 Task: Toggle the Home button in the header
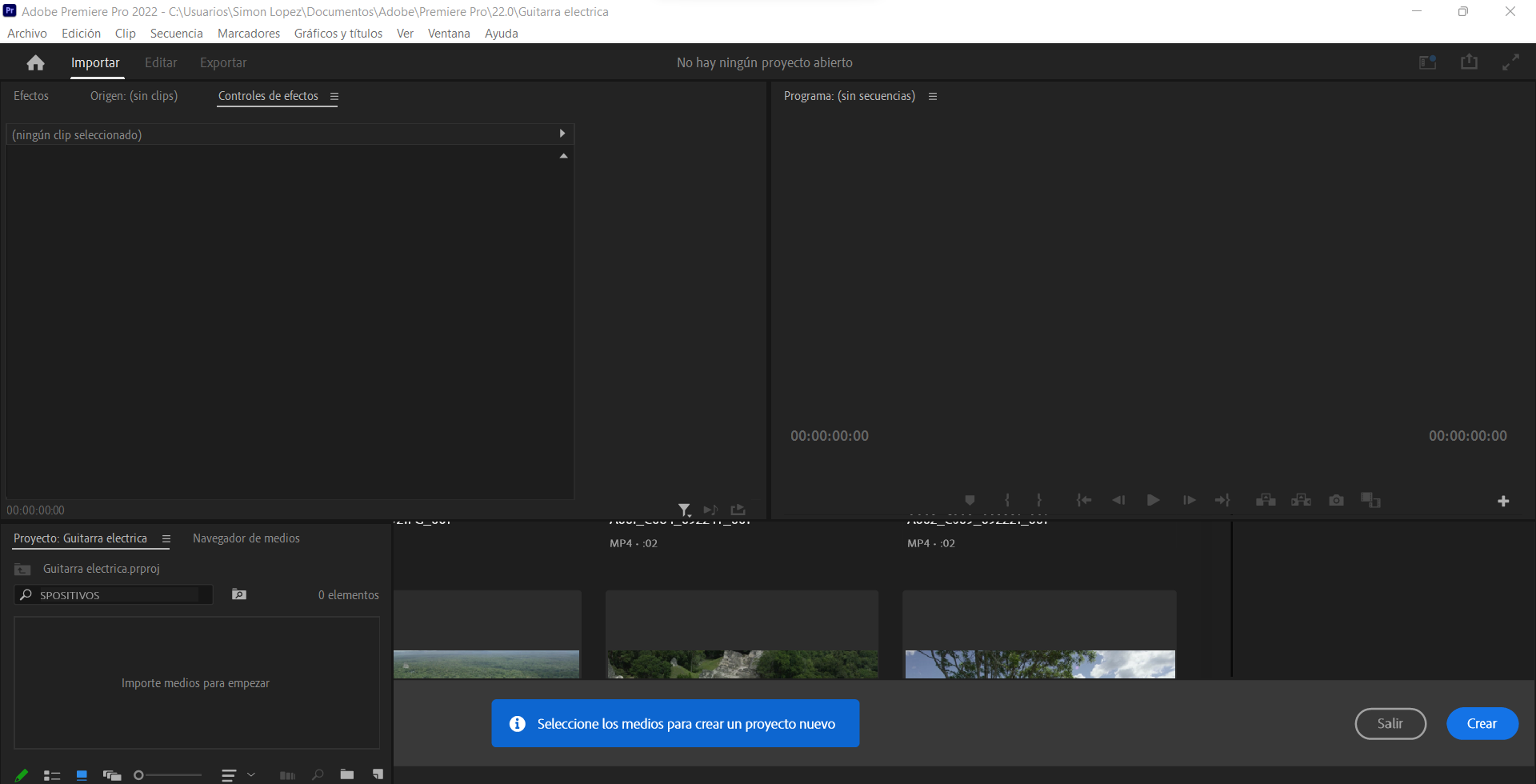coord(35,62)
